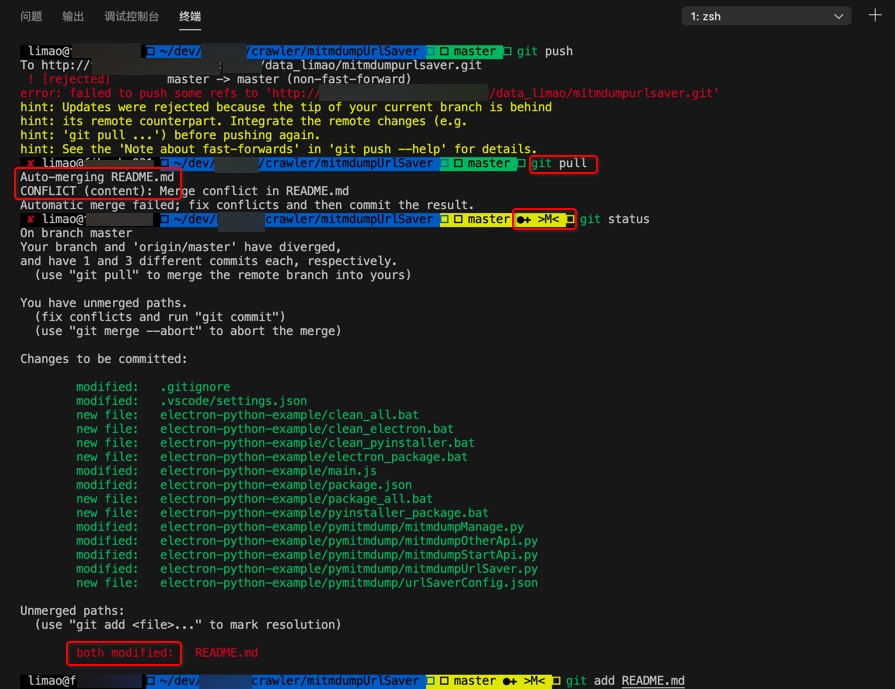This screenshot has width=895, height=689.
Task: Open the 问题 (Problems) panel tab
Action: point(31,17)
